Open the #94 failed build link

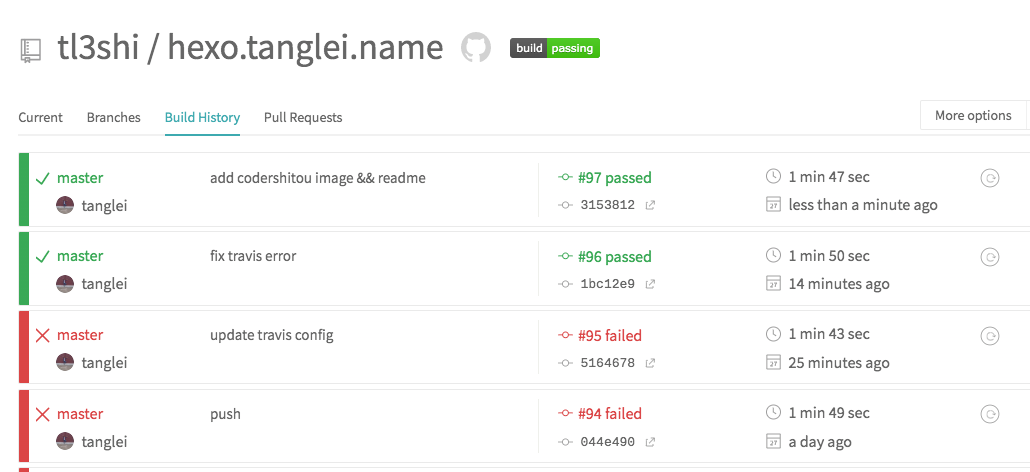tap(609, 414)
